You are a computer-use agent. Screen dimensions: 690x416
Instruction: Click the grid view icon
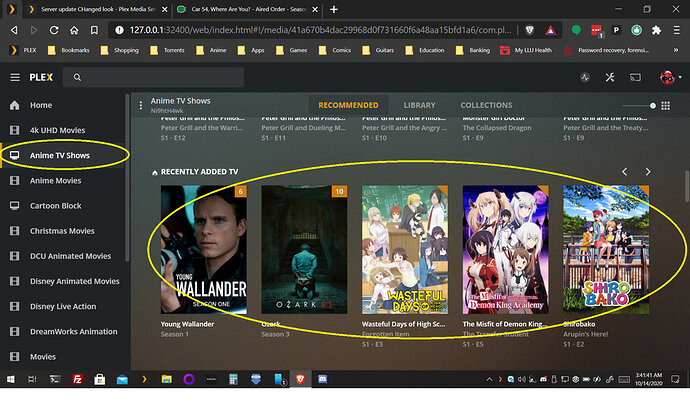[665, 106]
